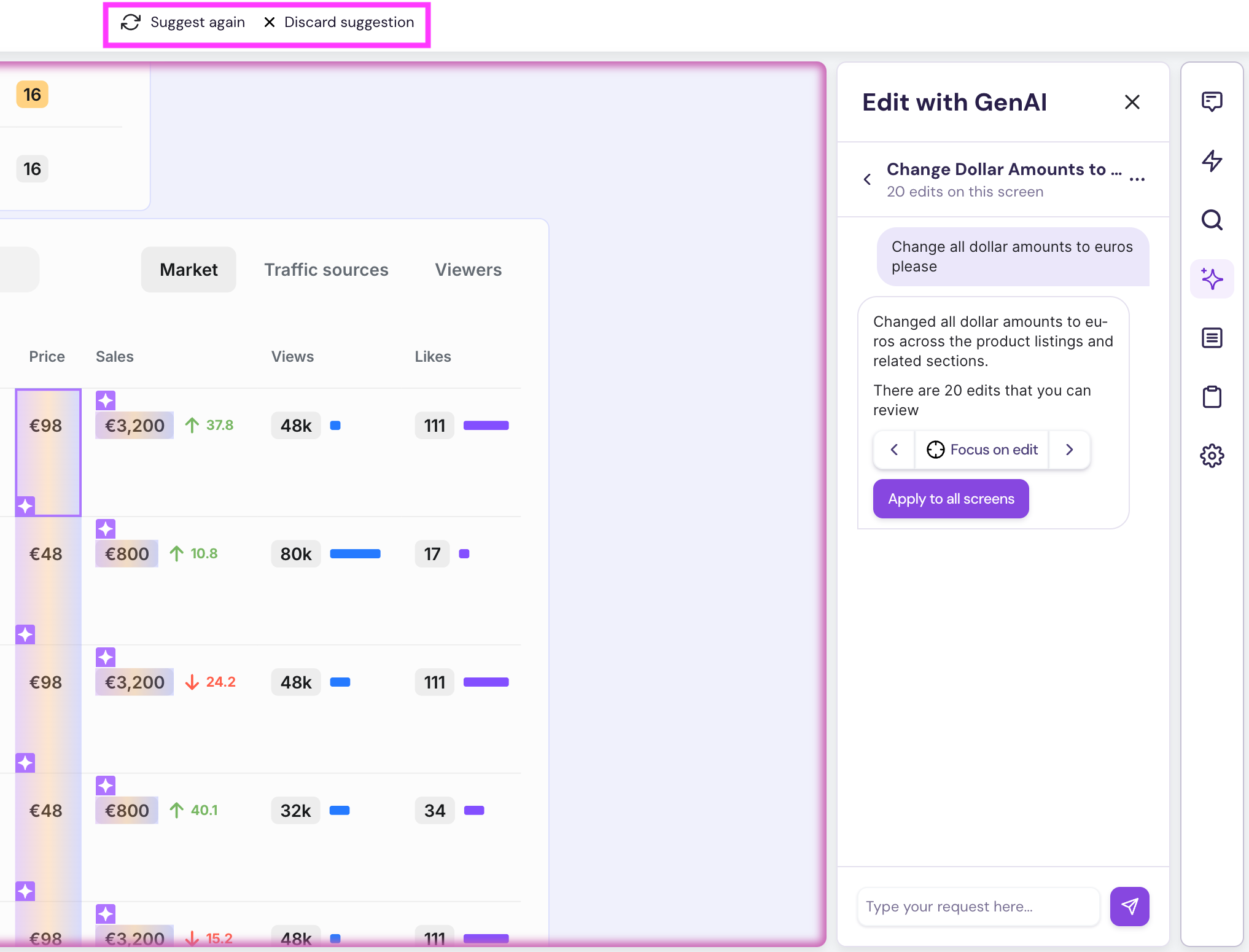Image resolution: width=1249 pixels, height=952 pixels.
Task: Click the sparkle marker above €3,200 with 15.2
Action: [x=106, y=914]
